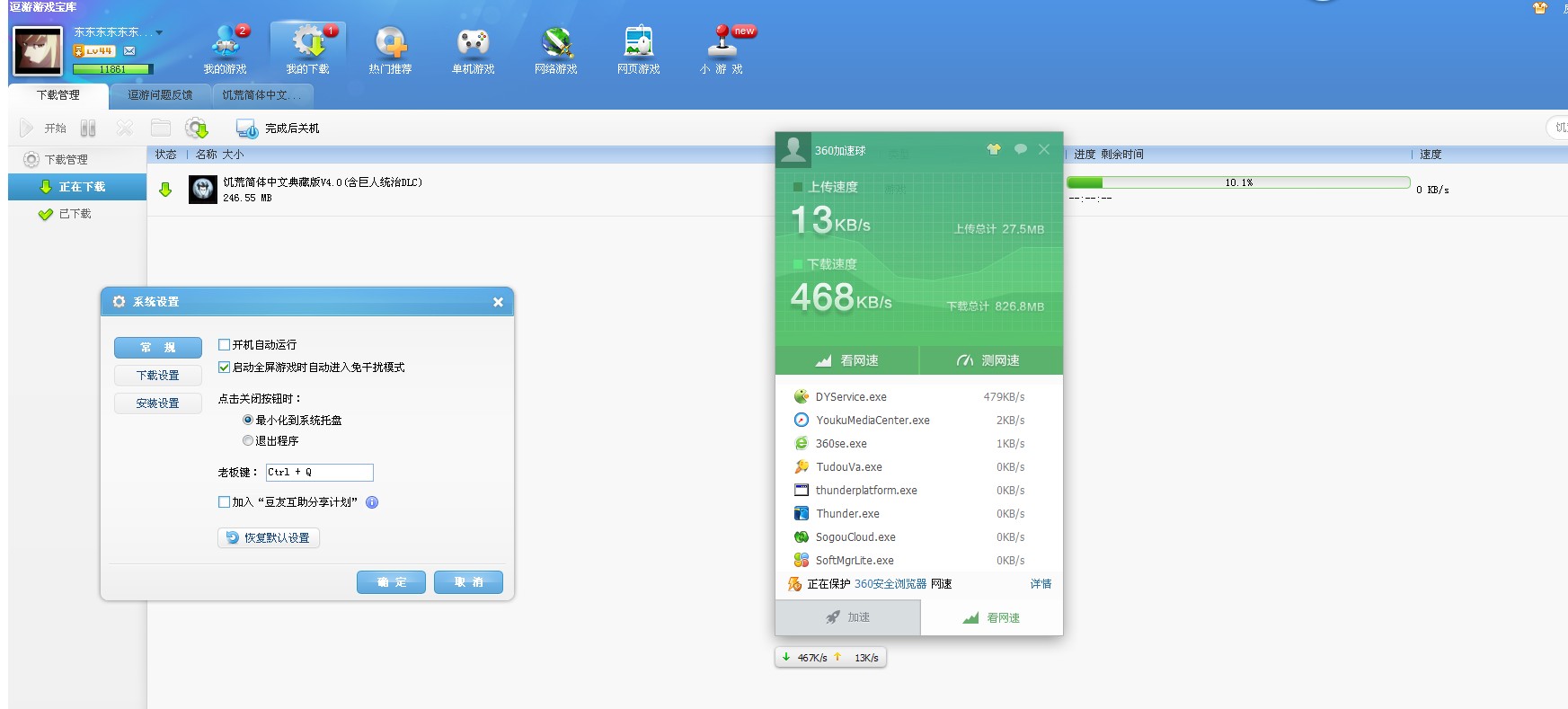Image resolution: width=1568 pixels, height=709 pixels.
Task: Click the floating 467K/s speed ball
Action: point(830,658)
